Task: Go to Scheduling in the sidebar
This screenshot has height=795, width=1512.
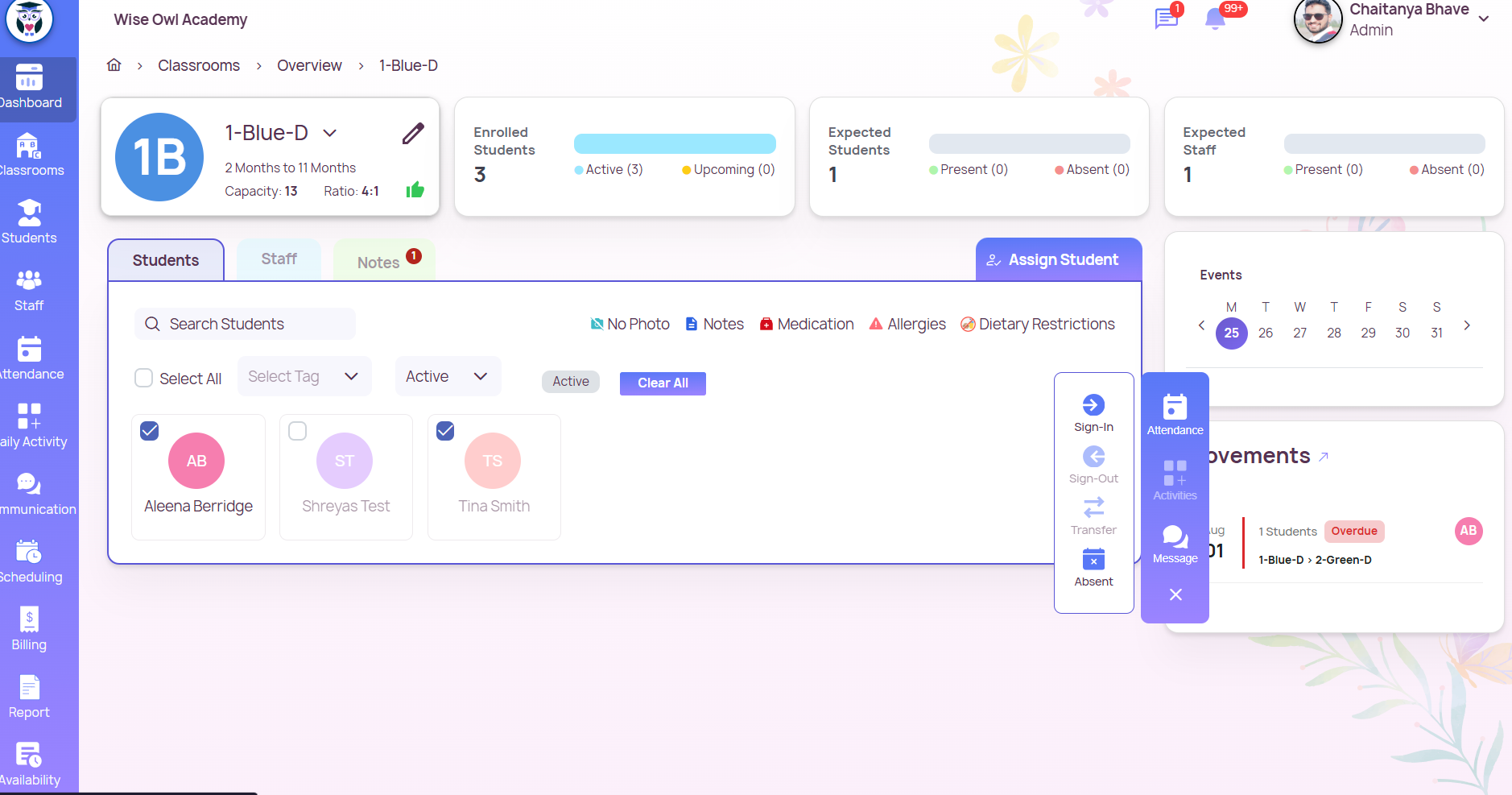Action: pos(29,561)
